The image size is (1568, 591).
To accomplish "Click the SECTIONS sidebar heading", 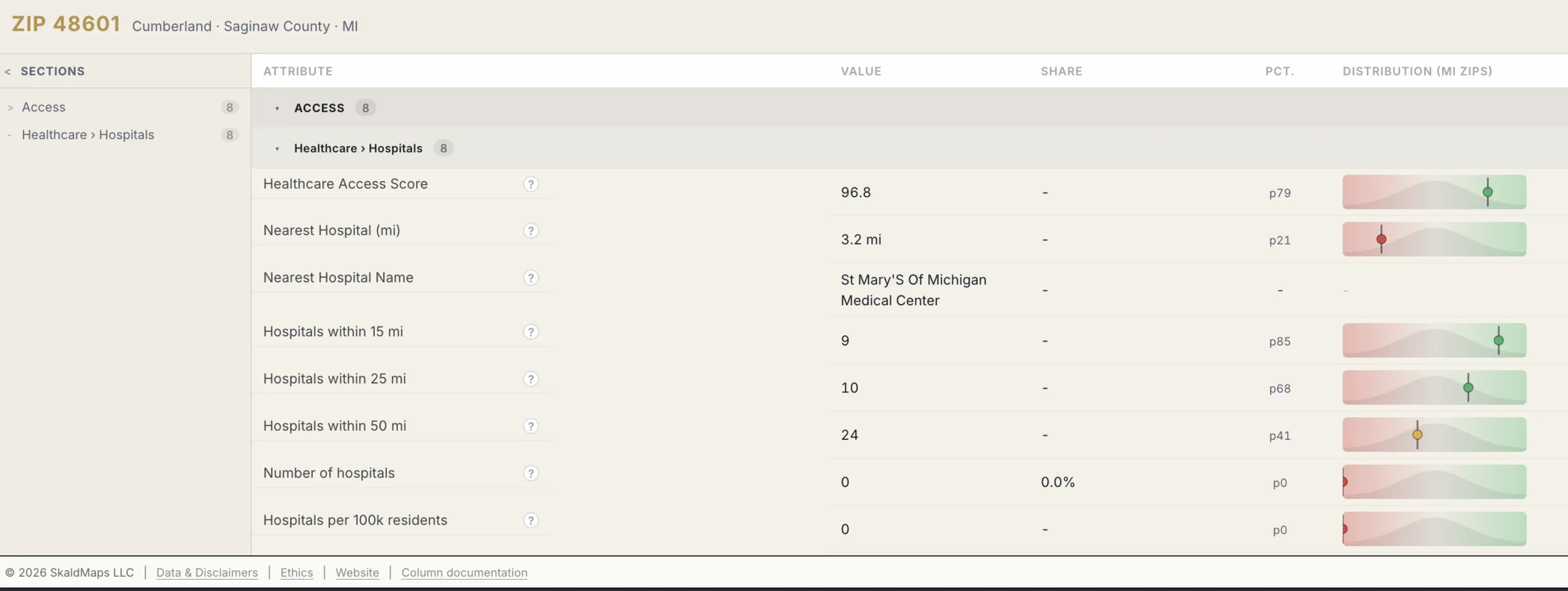I will point(53,71).
